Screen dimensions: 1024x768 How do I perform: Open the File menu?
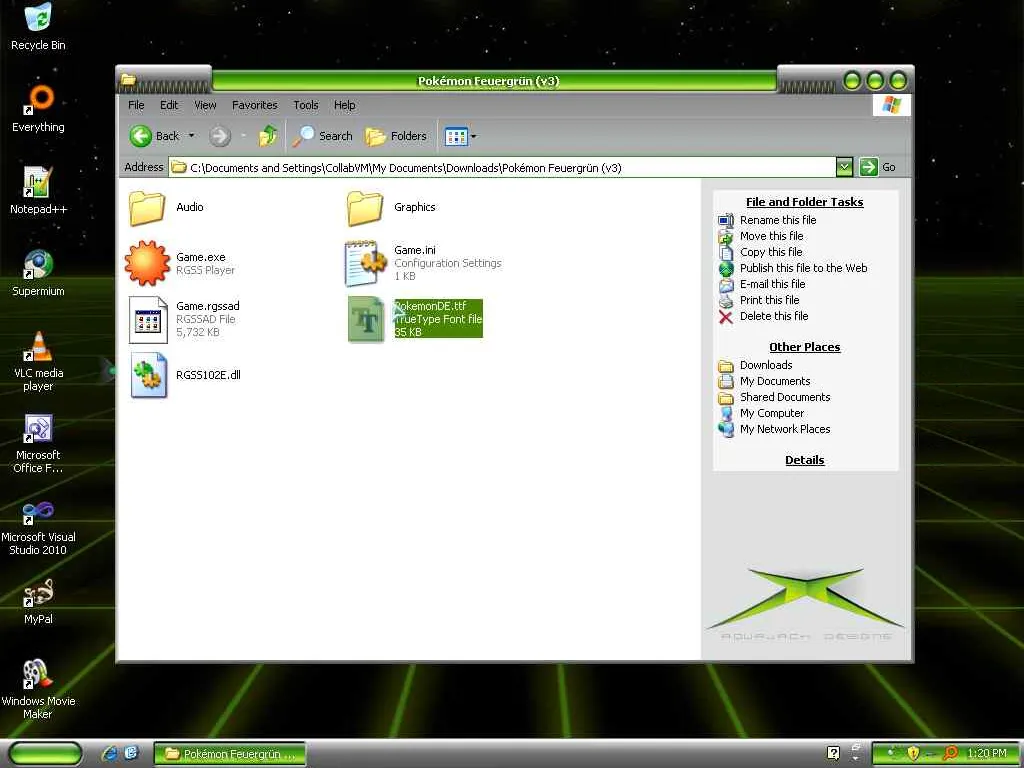coord(136,105)
